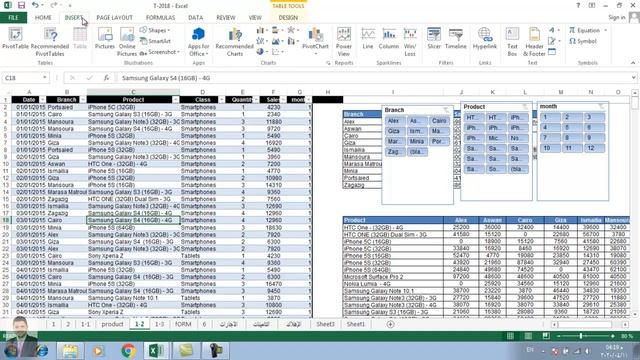Image resolution: width=640 pixels, height=360 pixels.
Task: Insert a Timeline filter
Action: pyautogui.click(x=456, y=39)
